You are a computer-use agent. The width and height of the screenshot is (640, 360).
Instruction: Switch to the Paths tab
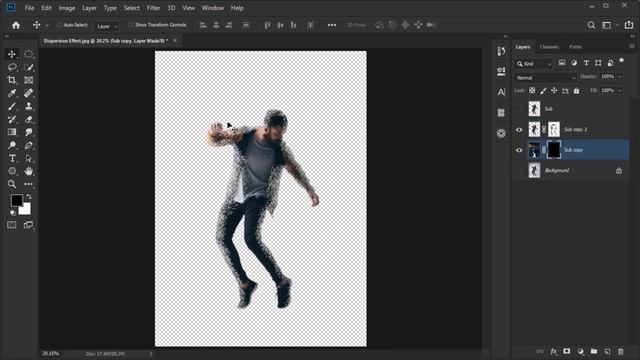pos(575,47)
